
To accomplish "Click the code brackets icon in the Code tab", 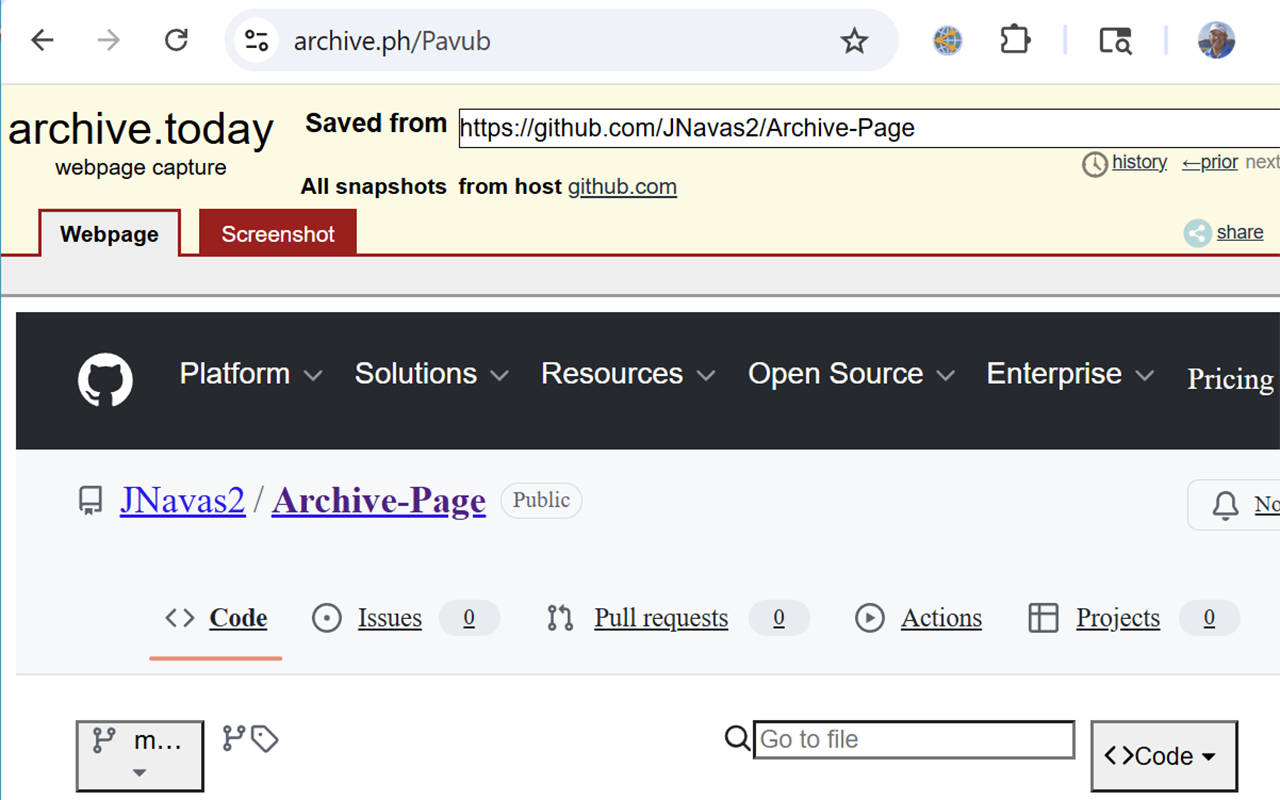I will (180, 618).
